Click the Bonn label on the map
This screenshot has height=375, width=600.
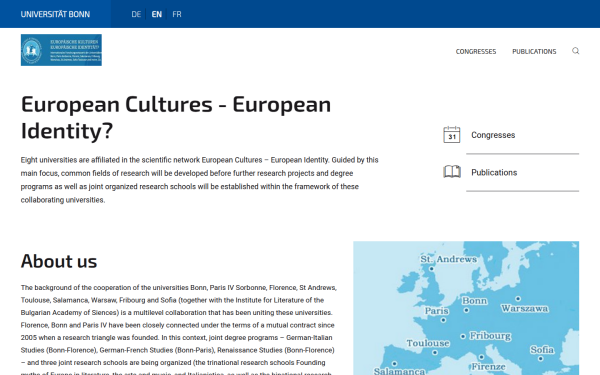coord(474,301)
